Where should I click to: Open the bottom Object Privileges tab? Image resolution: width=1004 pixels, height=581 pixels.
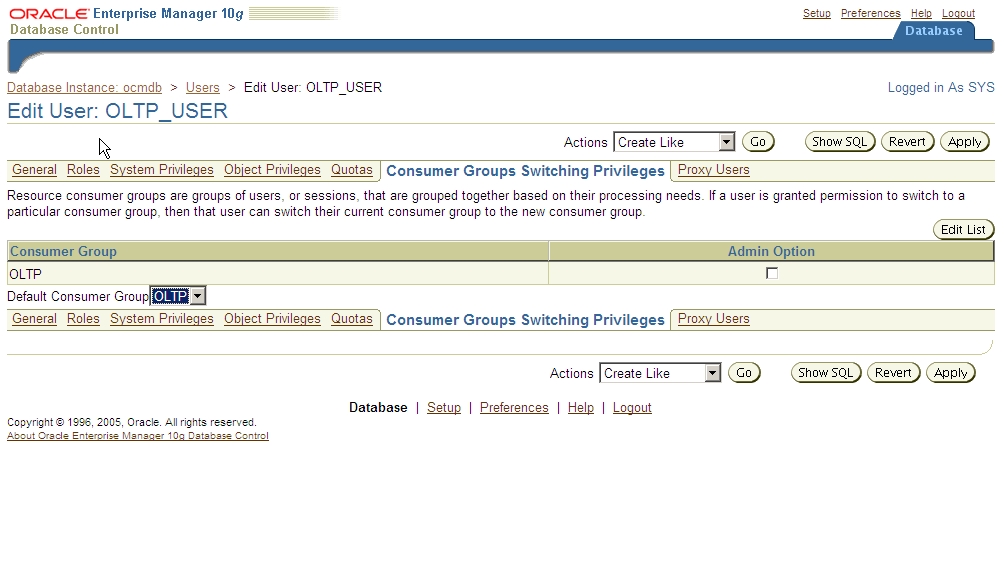[272, 318]
